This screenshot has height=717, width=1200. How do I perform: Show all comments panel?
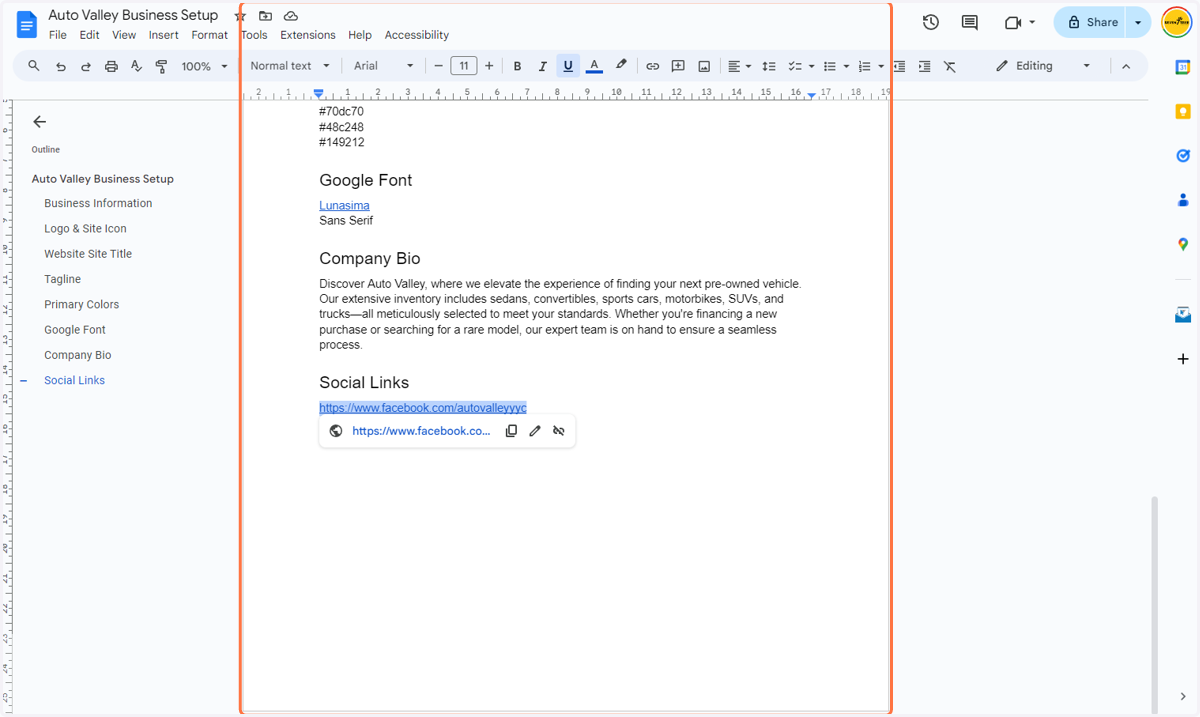tap(969, 22)
